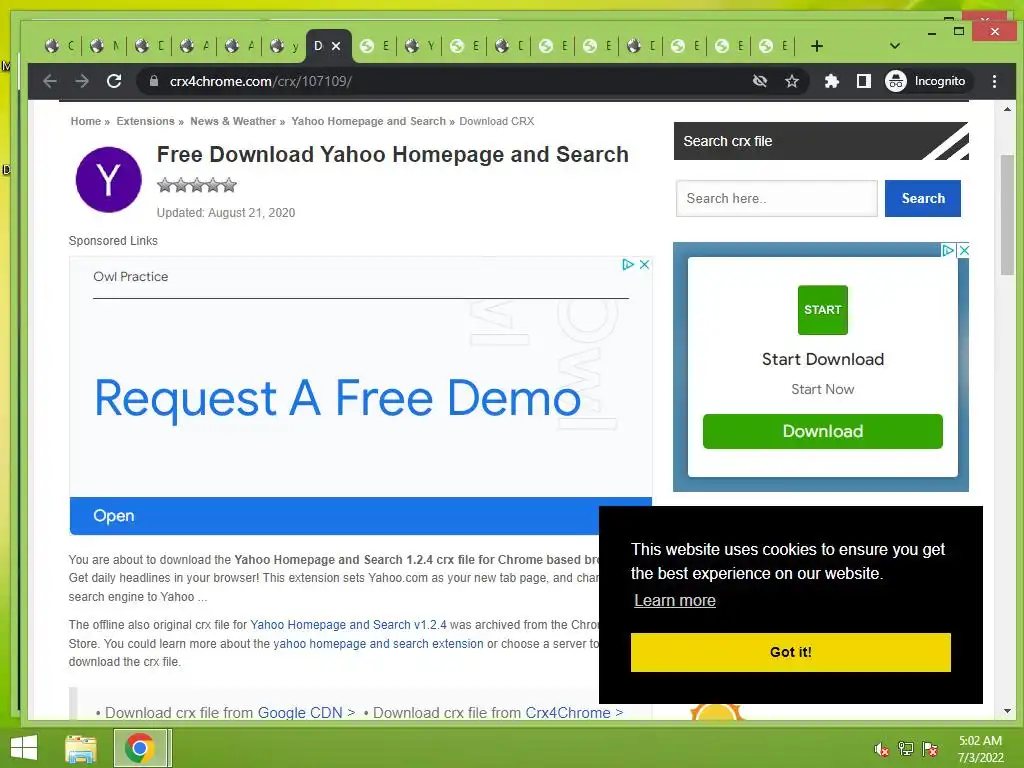
Task: Click the green Download button
Action: pyautogui.click(x=822, y=431)
